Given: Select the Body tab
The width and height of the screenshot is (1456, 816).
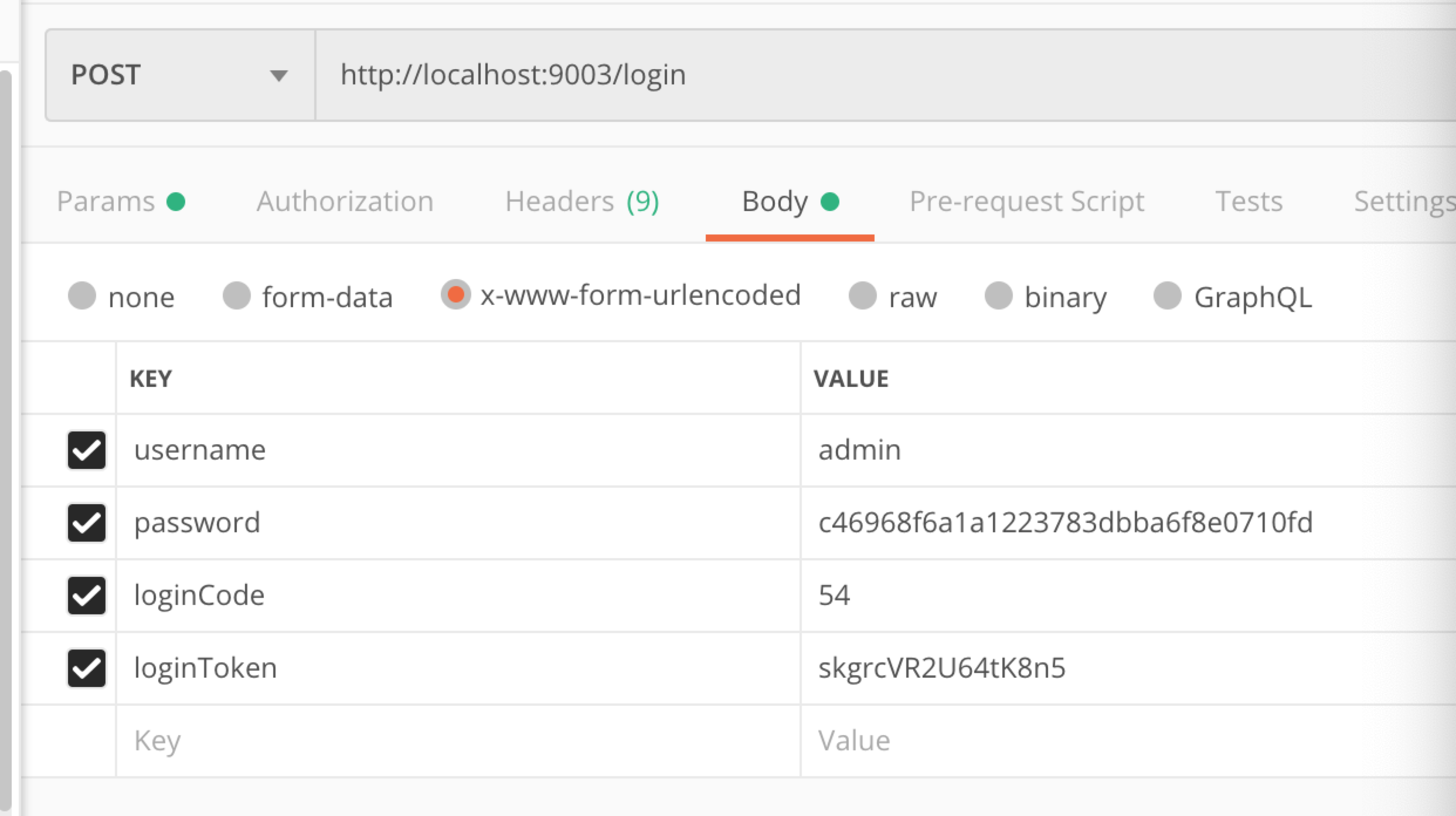Looking at the screenshot, I should coord(789,202).
